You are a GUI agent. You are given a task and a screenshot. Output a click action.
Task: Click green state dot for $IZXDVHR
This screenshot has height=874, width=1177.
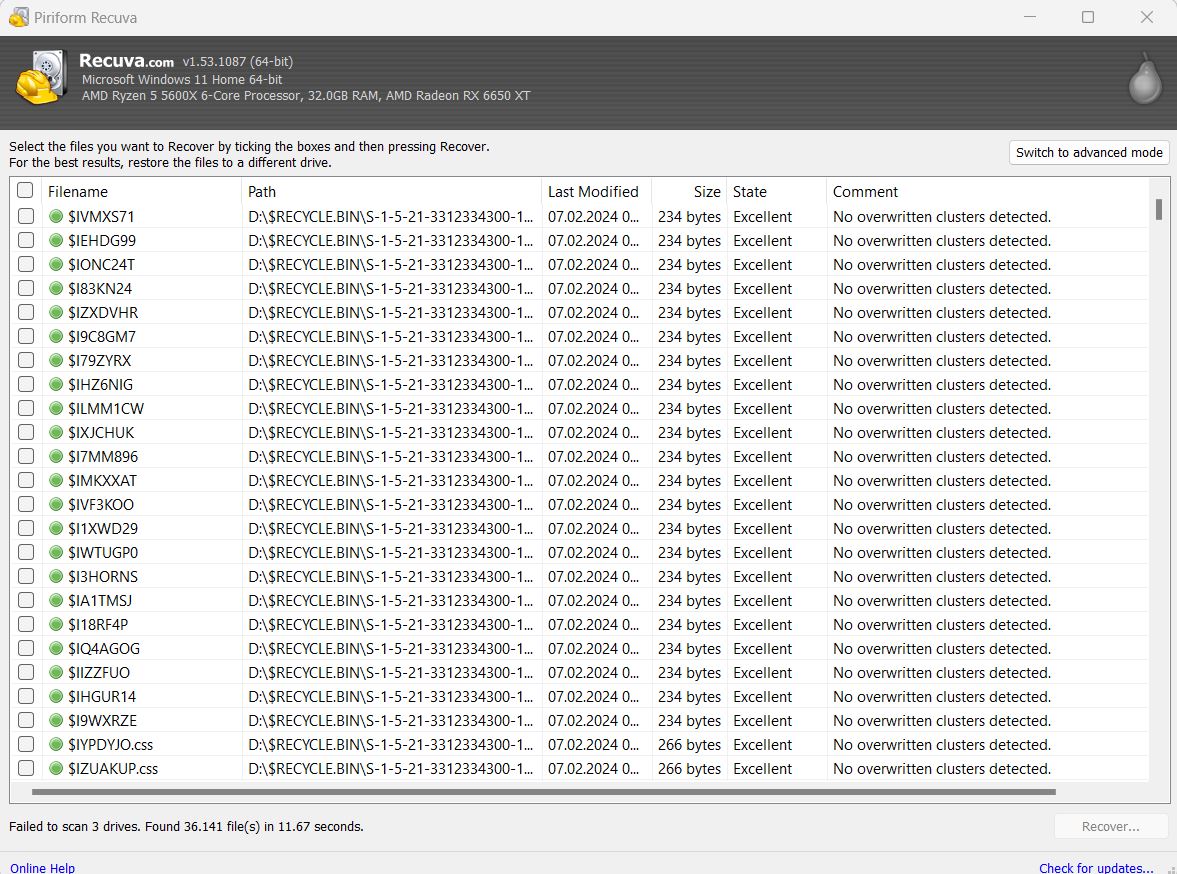[56, 312]
